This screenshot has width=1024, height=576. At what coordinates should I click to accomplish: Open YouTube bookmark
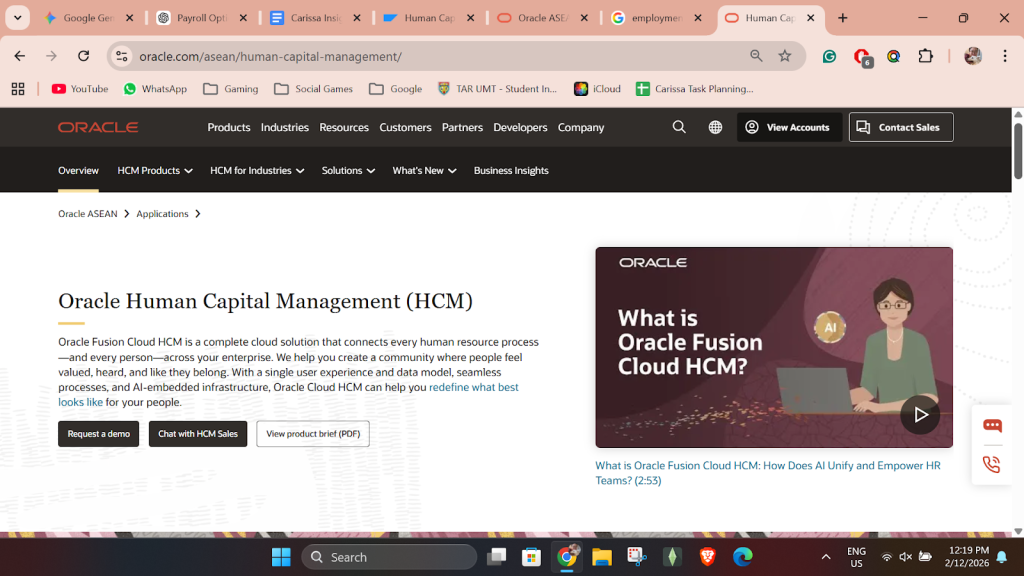80,89
